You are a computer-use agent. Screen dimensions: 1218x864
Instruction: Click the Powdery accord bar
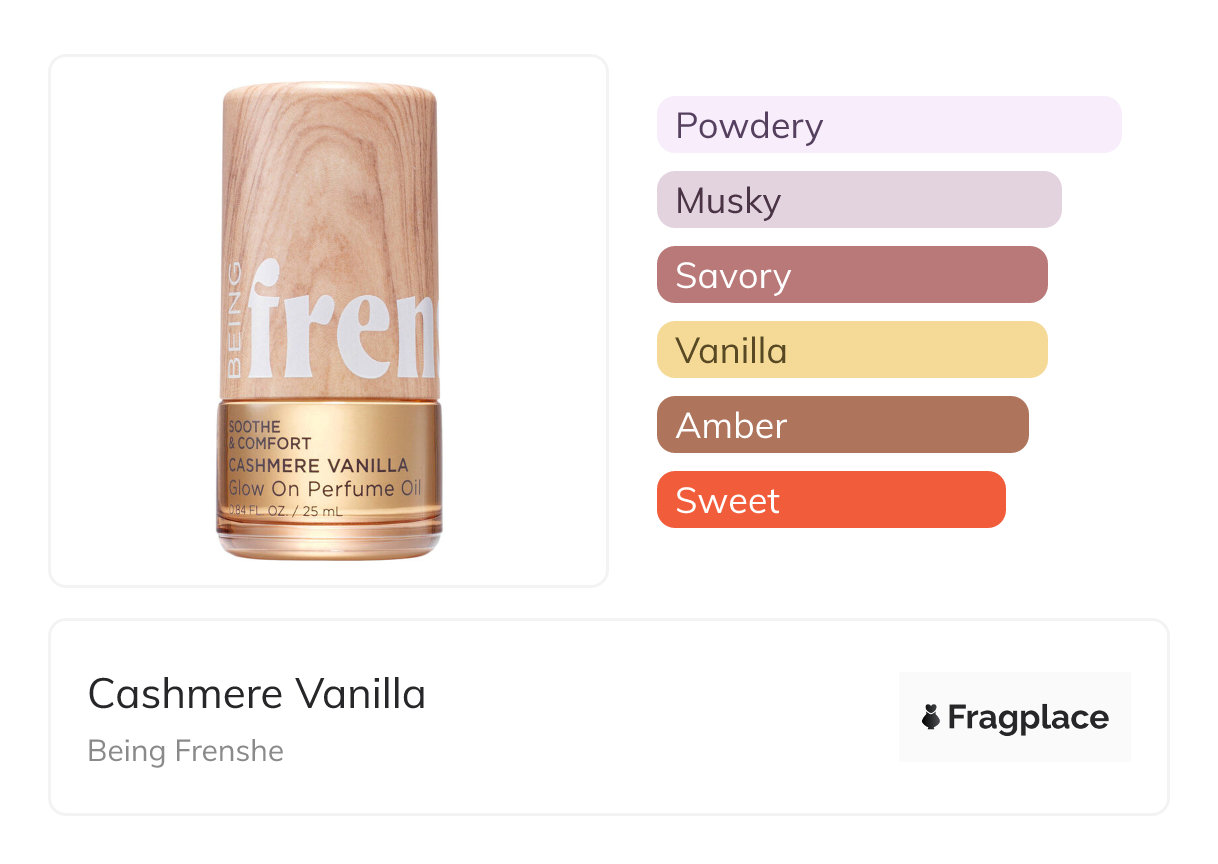pos(888,125)
